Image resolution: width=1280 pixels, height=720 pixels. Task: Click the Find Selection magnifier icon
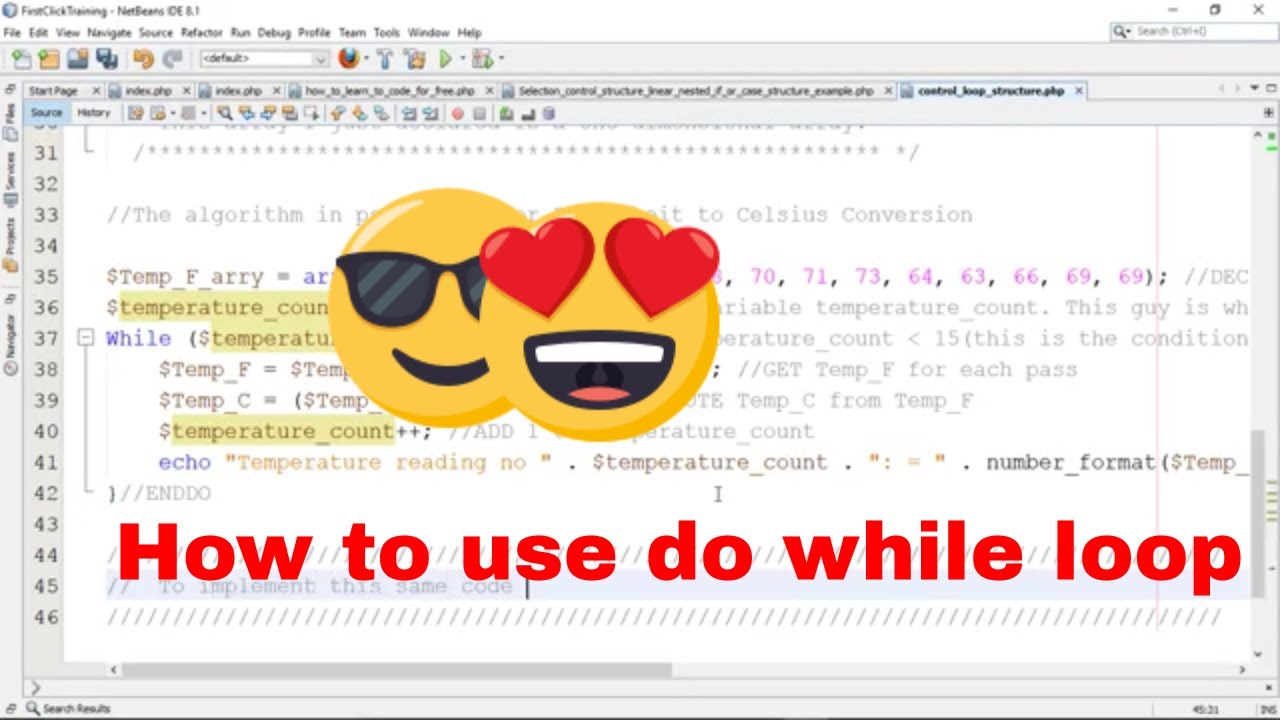point(224,113)
